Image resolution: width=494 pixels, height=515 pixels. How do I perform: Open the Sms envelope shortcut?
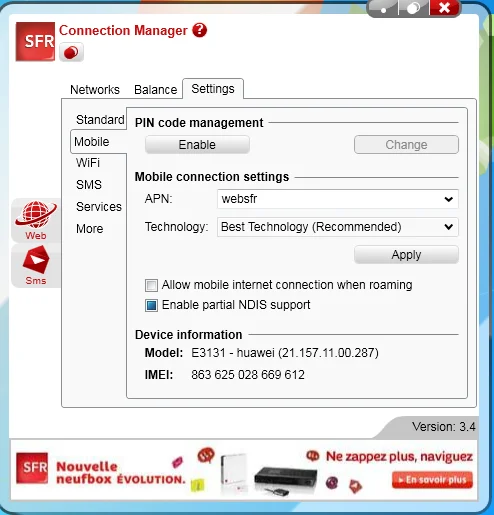[x=36, y=266]
